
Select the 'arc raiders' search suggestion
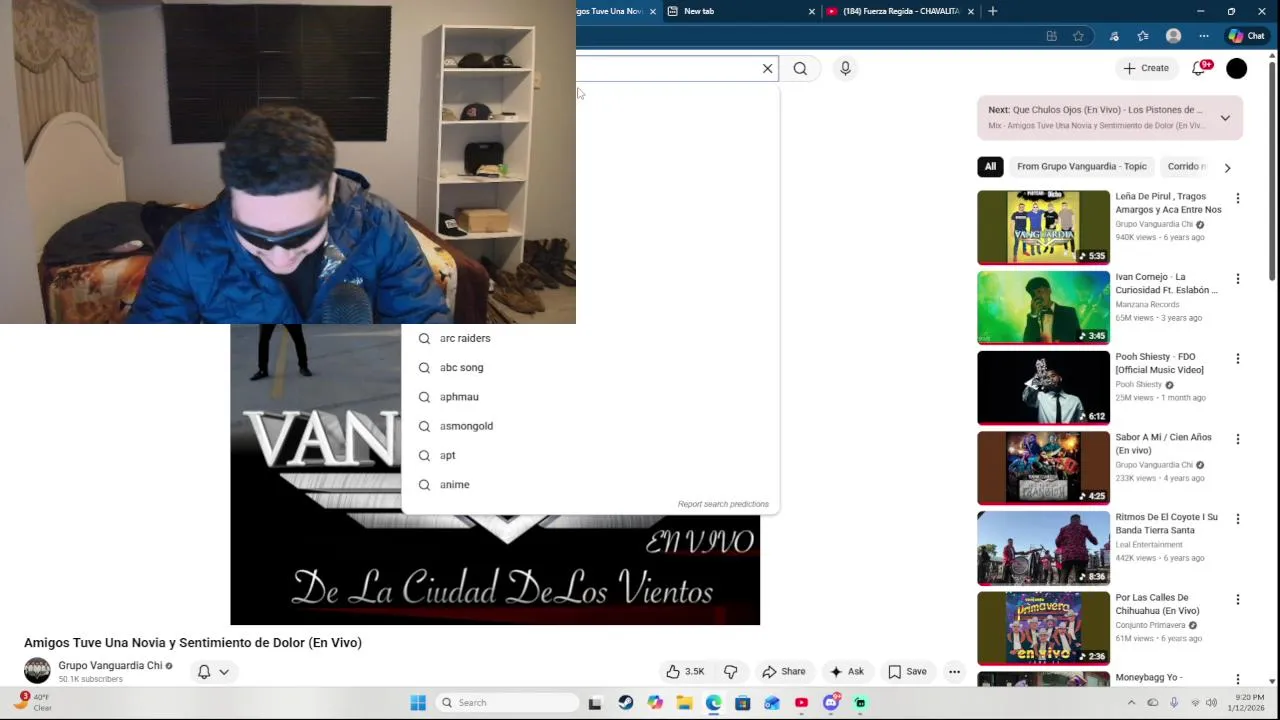(x=590, y=338)
